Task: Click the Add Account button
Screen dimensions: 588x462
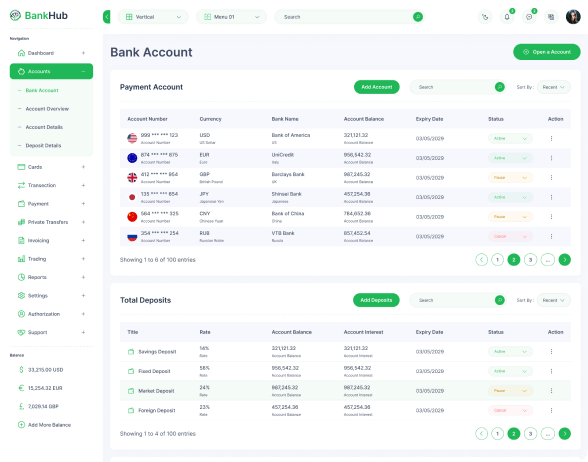Action: [376, 87]
